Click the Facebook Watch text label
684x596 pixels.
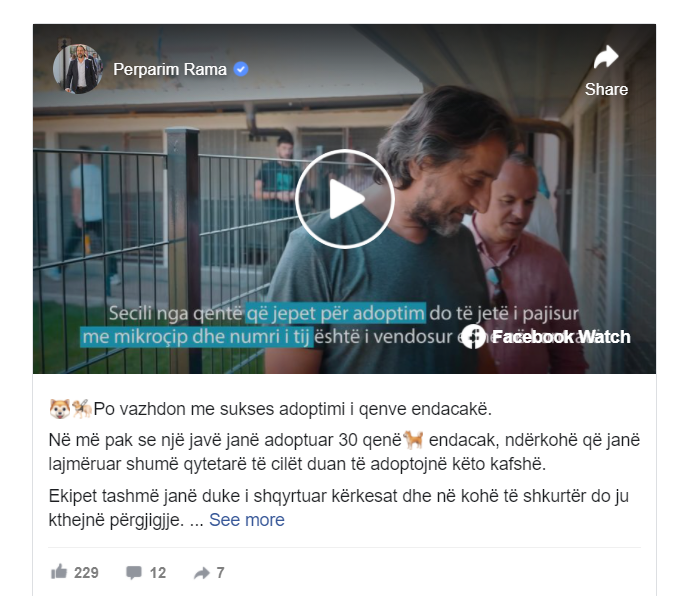tap(561, 337)
